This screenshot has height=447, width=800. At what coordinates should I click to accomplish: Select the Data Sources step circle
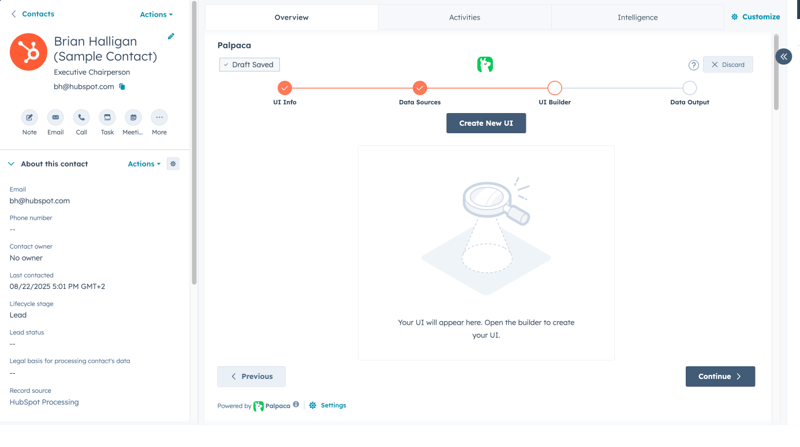coord(420,88)
